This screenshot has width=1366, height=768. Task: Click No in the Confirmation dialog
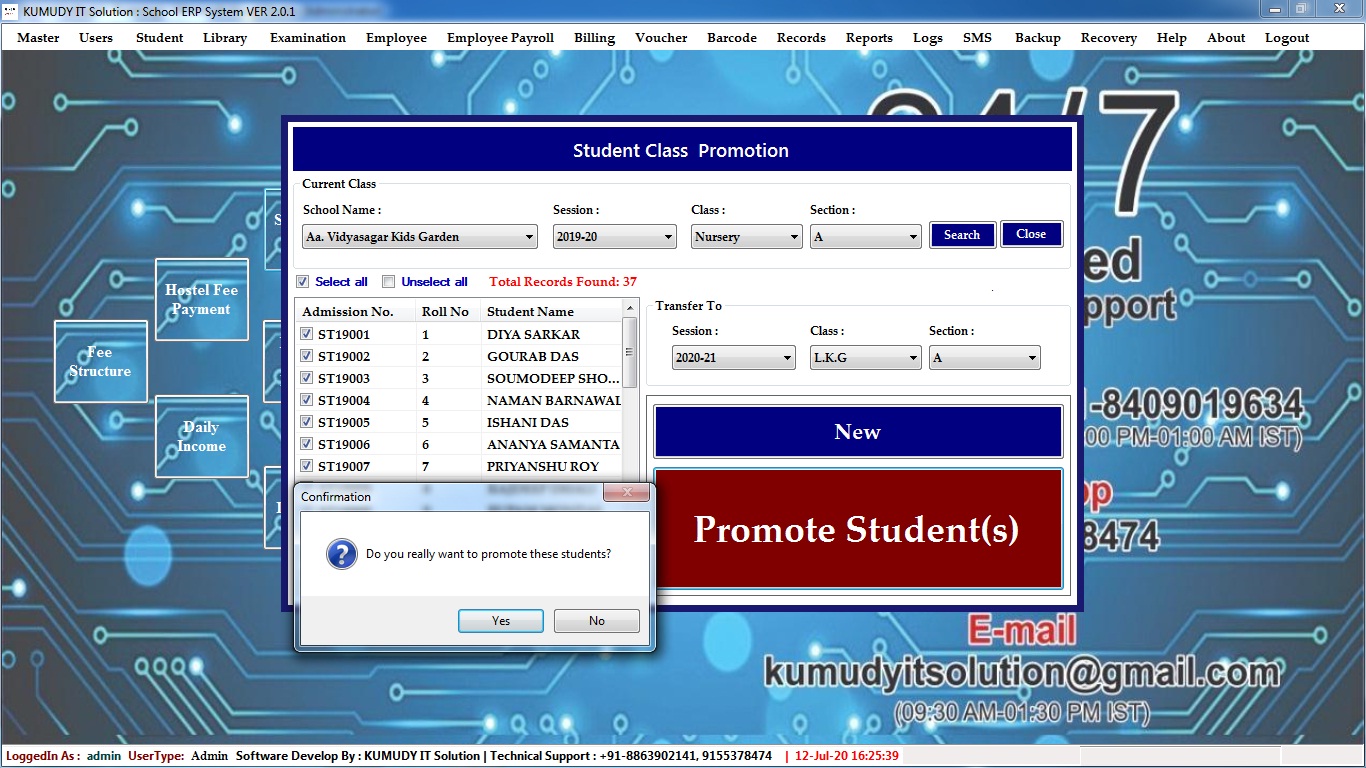596,621
